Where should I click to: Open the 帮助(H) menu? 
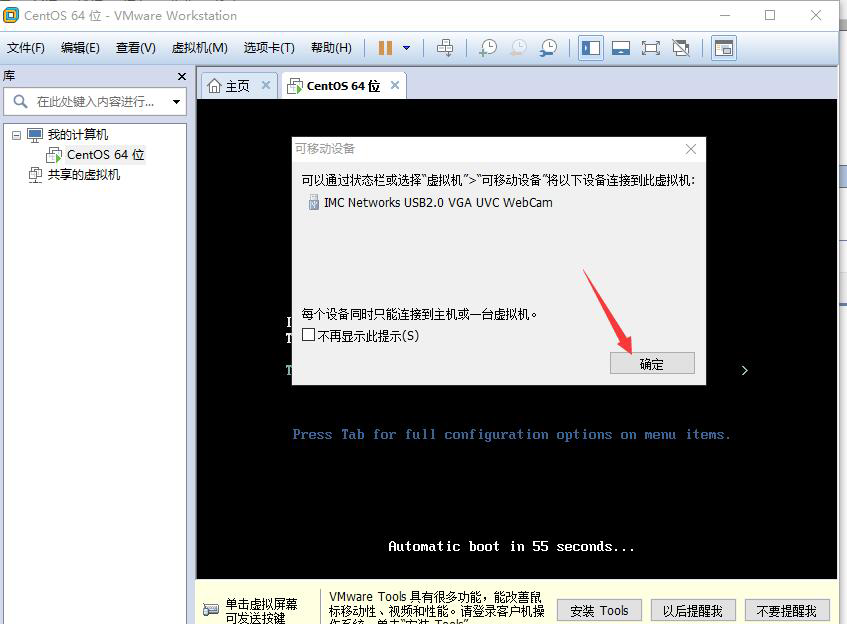(x=331, y=48)
